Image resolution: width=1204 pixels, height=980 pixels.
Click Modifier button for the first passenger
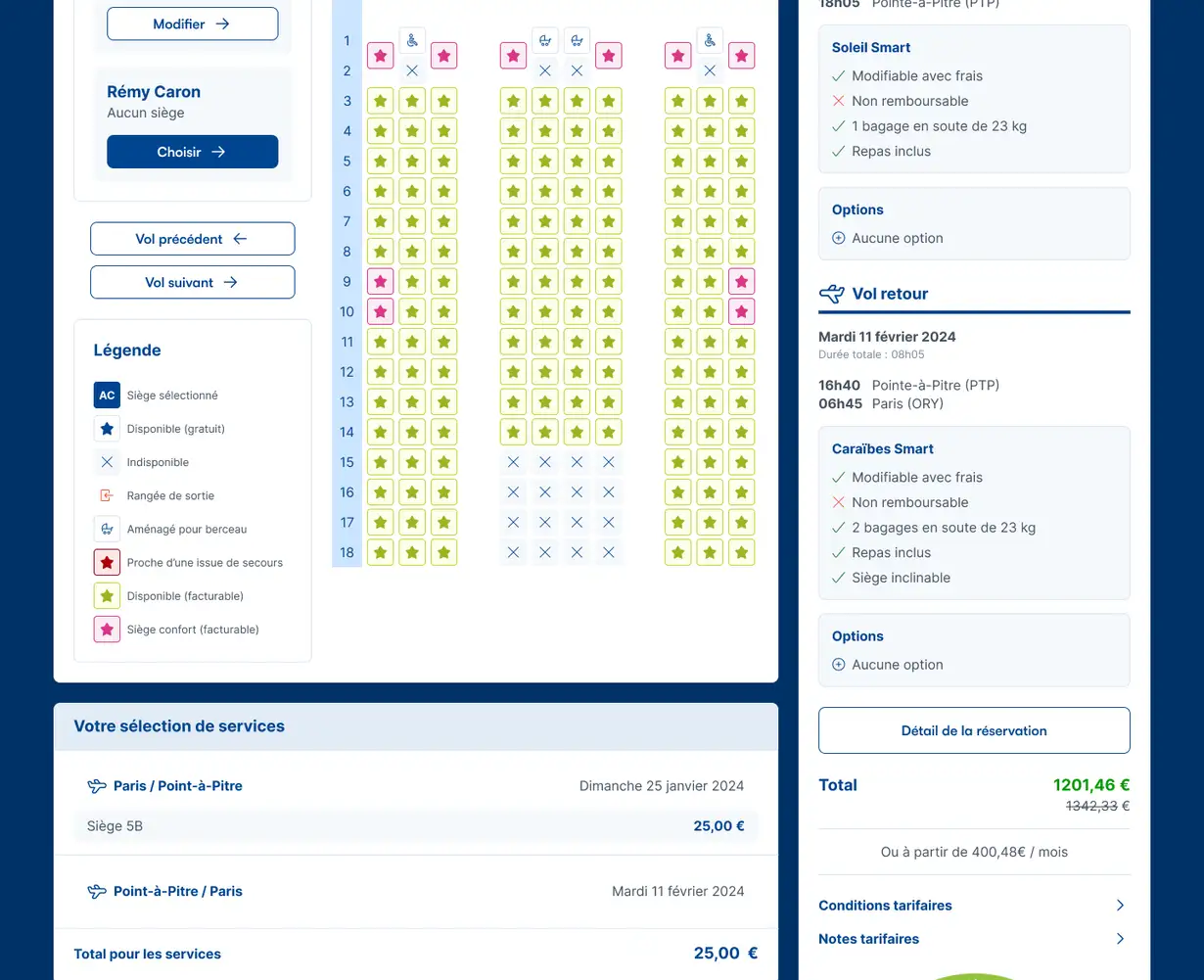pyautogui.click(x=192, y=23)
